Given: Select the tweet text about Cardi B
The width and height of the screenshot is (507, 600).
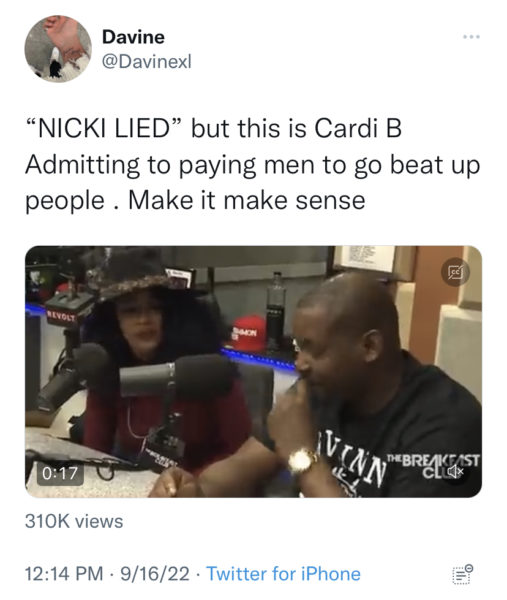Looking at the screenshot, I should point(253,164).
